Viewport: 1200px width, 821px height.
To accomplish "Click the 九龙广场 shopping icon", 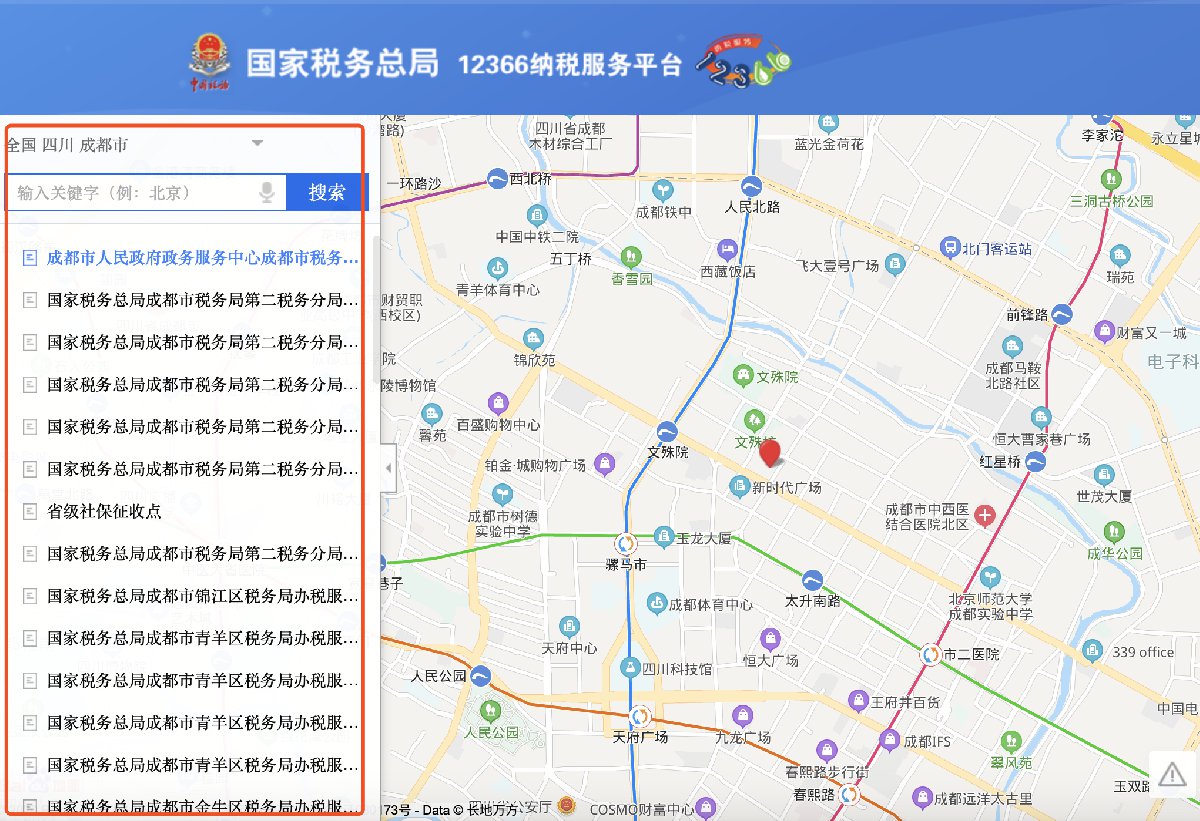I will pyautogui.click(x=741, y=715).
